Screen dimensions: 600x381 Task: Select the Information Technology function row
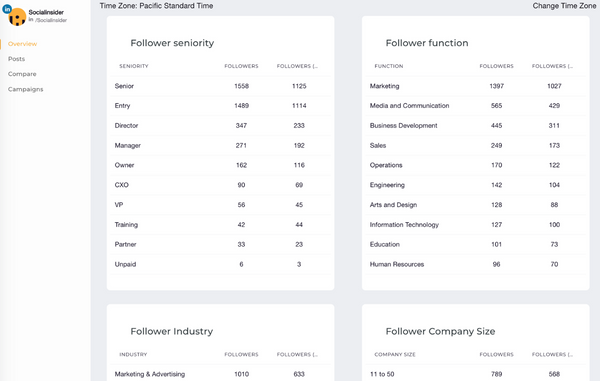click(476, 225)
